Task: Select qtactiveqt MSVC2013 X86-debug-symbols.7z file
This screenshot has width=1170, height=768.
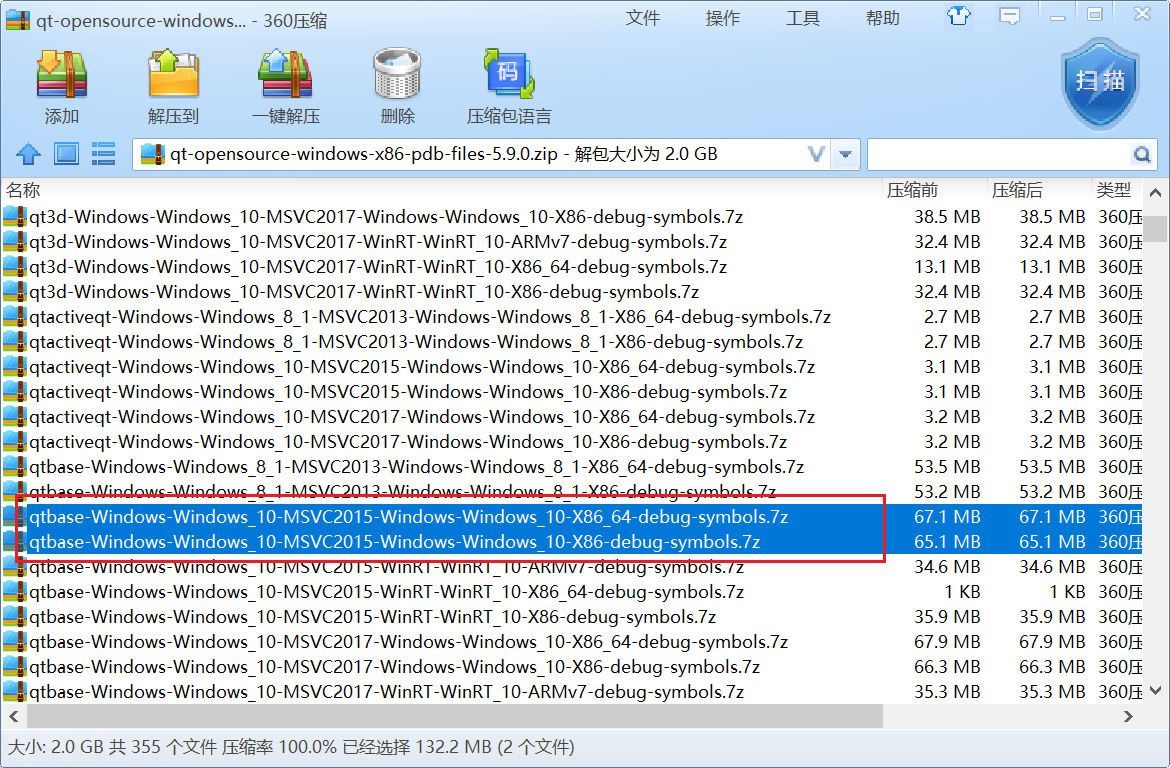Action: point(572,342)
